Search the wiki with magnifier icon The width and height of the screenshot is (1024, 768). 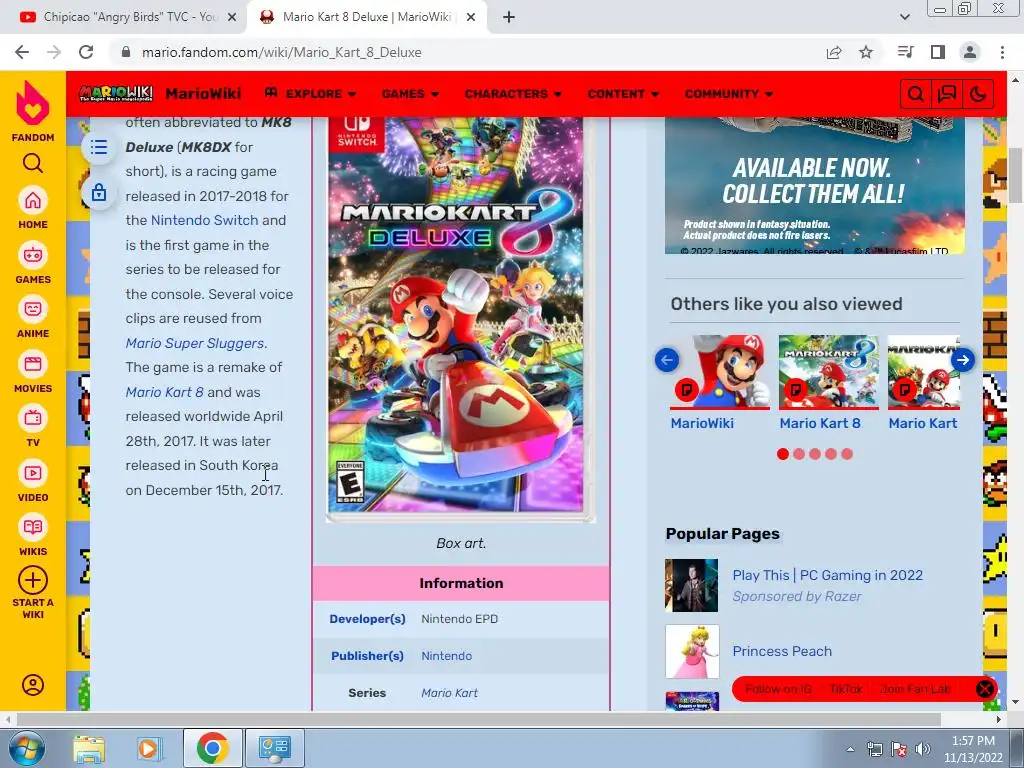(x=916, y=94)
